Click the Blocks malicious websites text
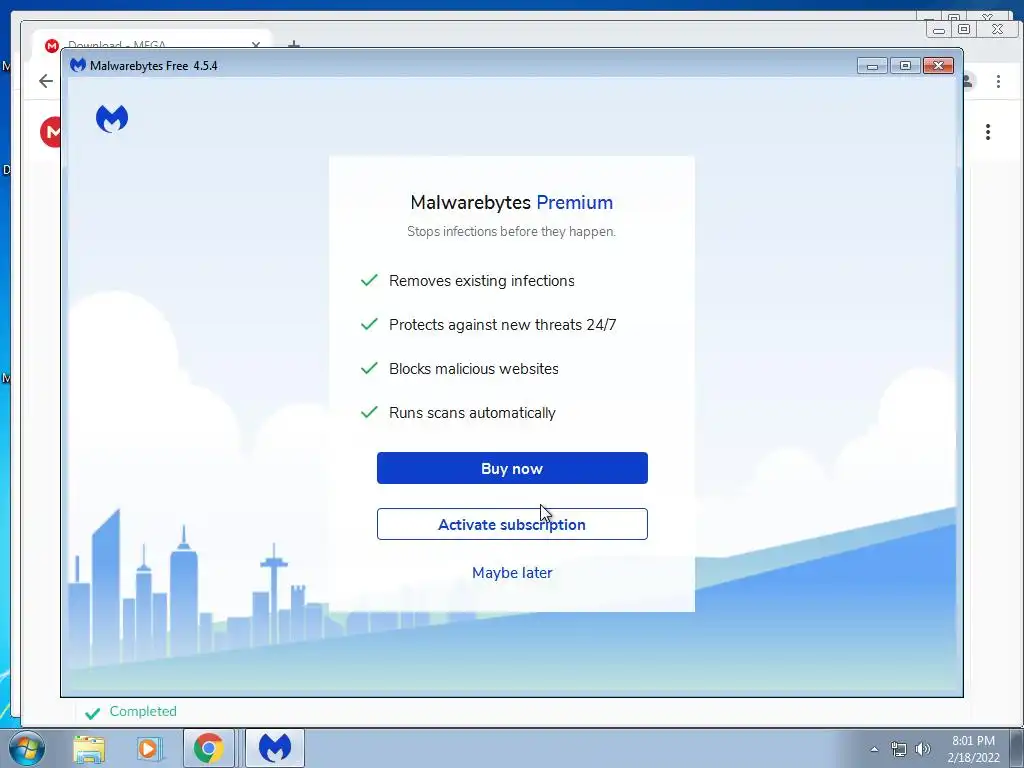The height and width of the screenshot is (768, 1024). coord(473,369)
